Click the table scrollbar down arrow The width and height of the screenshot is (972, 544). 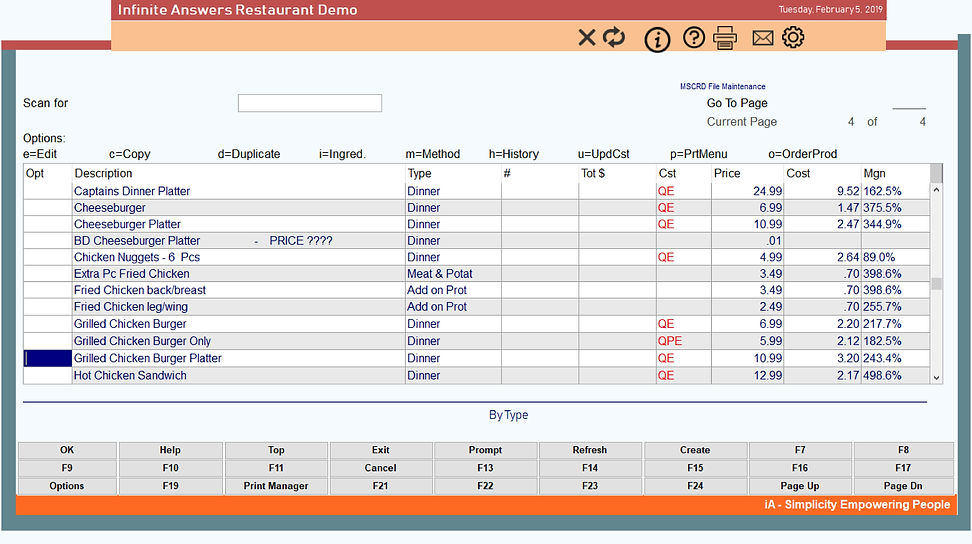[x=936, y=377]
